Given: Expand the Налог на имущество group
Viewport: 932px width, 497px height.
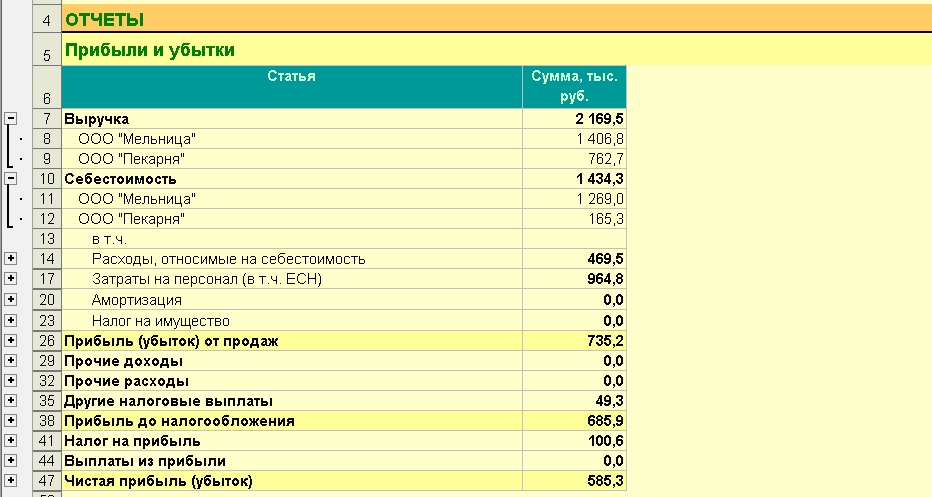Looking at the screenshot, I should click(x=11, y=320).
